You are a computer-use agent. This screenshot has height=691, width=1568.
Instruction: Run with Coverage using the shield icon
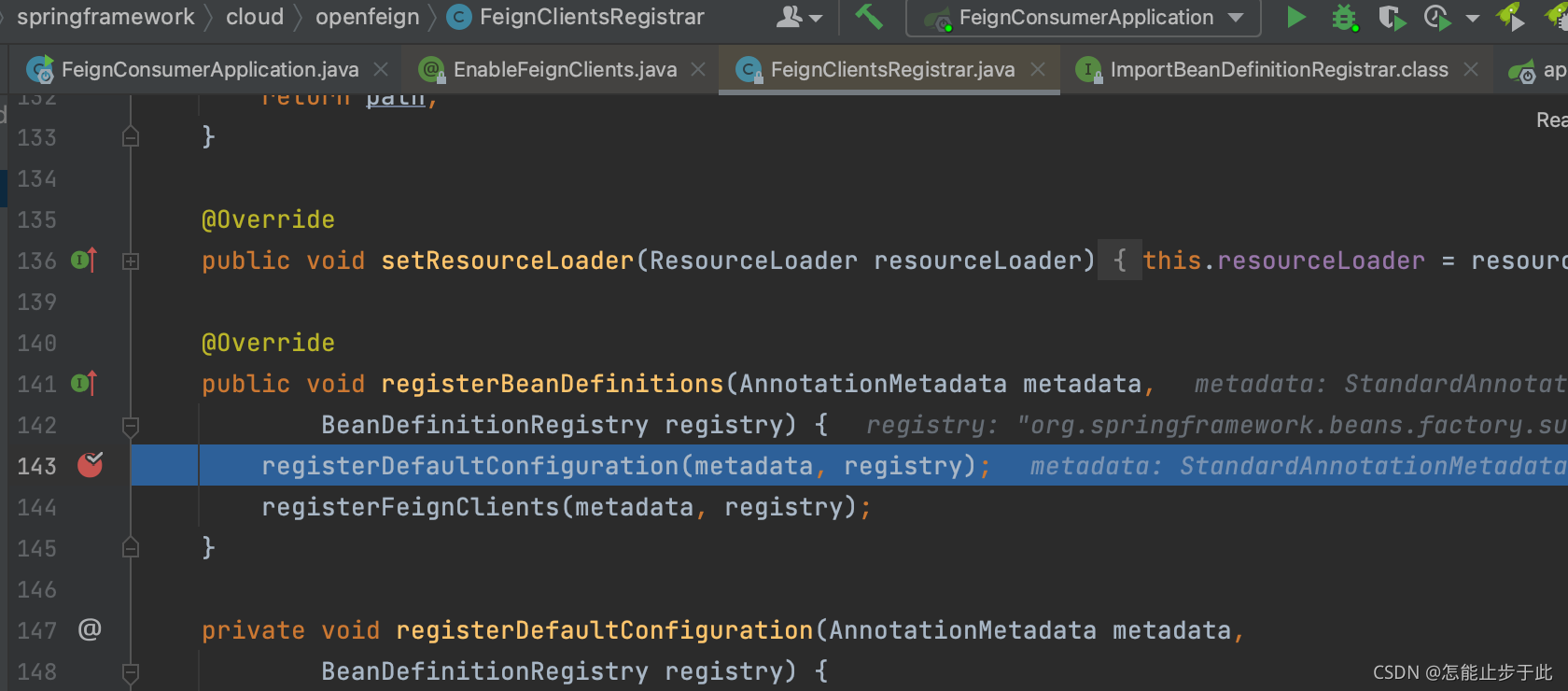tap(1392, 18)
